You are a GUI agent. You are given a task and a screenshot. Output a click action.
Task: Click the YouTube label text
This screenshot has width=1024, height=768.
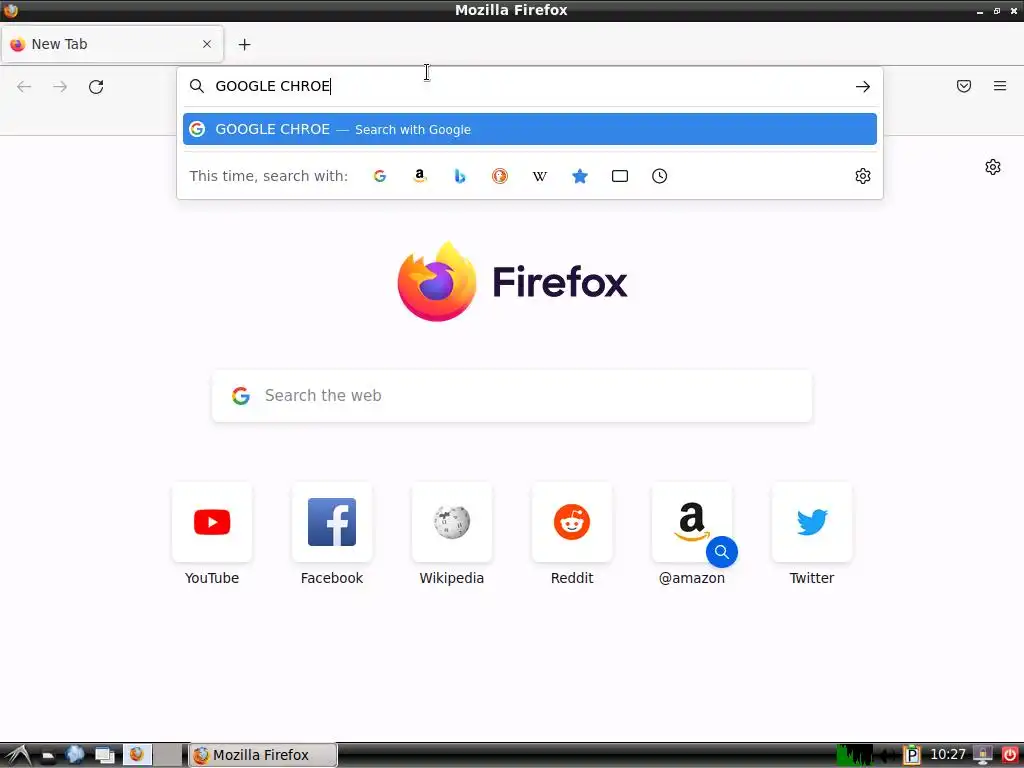pos(212,578)
